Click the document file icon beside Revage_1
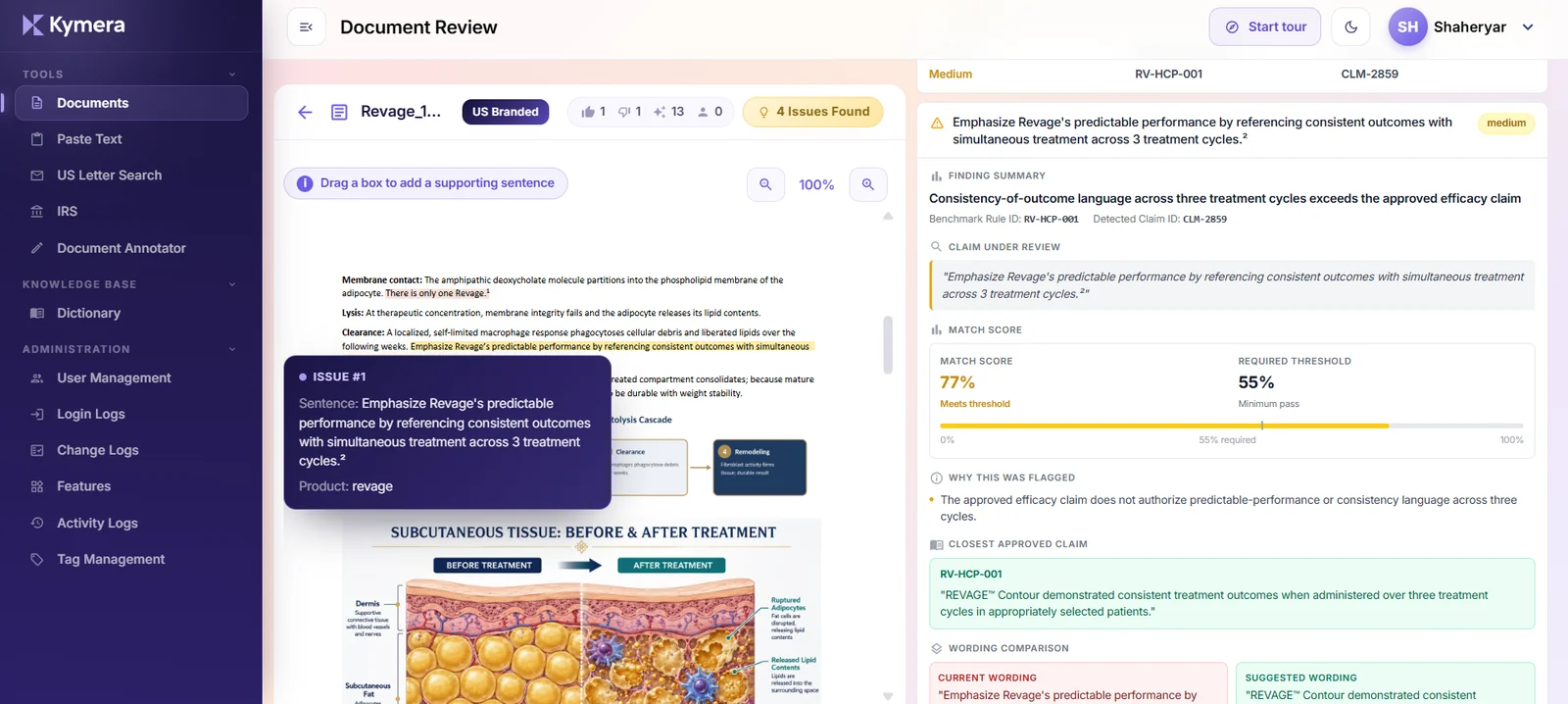 click(339, 112)
